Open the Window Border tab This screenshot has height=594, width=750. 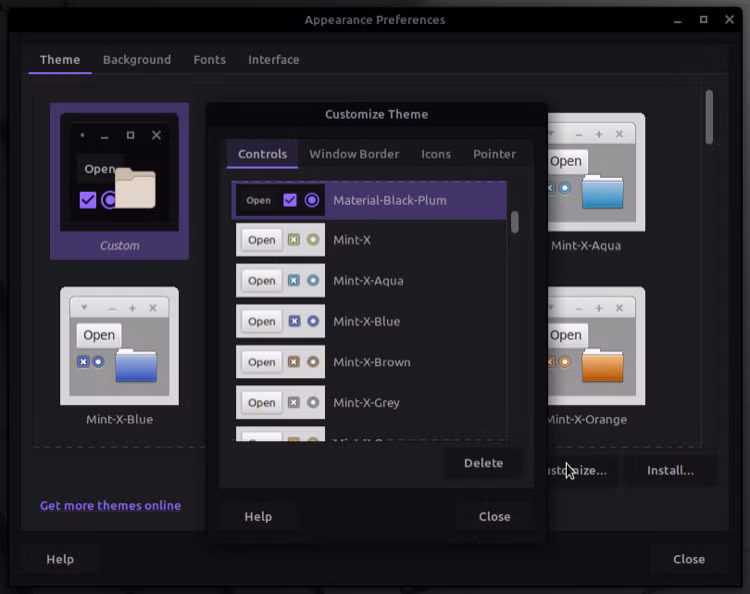click(x=354, y=154)
